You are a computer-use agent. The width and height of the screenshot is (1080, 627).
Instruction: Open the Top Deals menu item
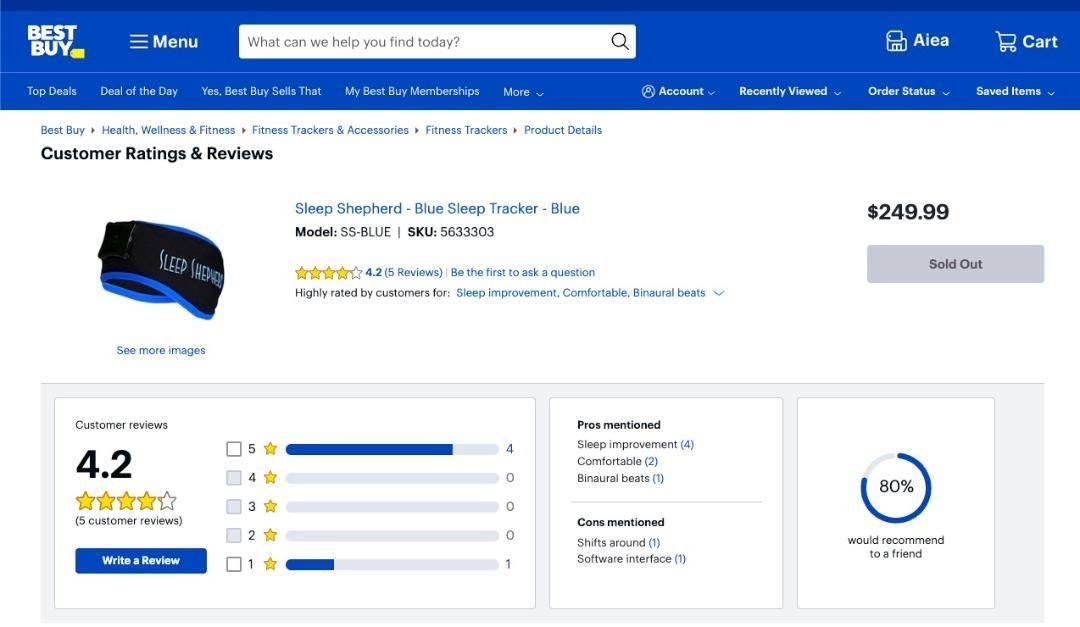pos(52,91)
